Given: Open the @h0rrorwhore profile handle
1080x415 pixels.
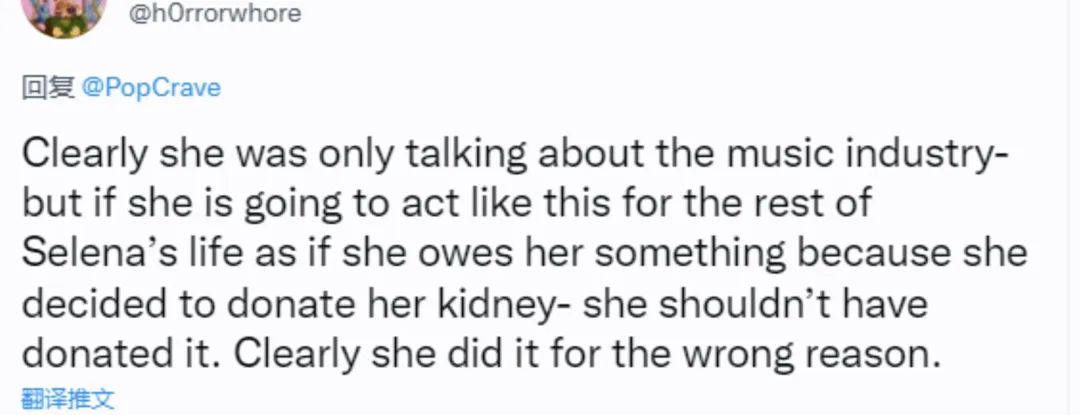Looking at the screenshot, I should (215, 14).
